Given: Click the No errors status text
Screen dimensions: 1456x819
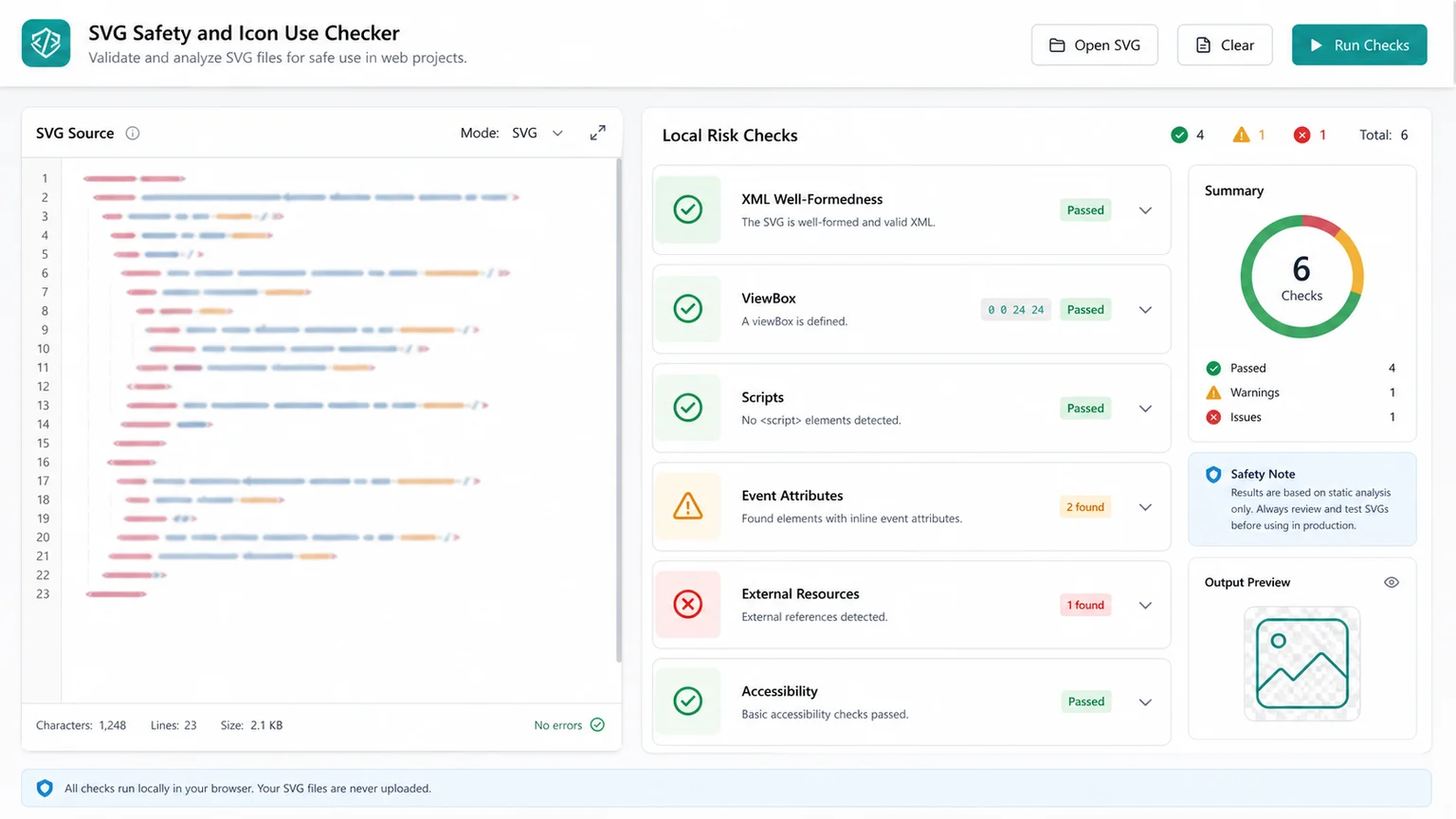Looking at the screenshot, I should pyautogui.click(x=557, y=725).
